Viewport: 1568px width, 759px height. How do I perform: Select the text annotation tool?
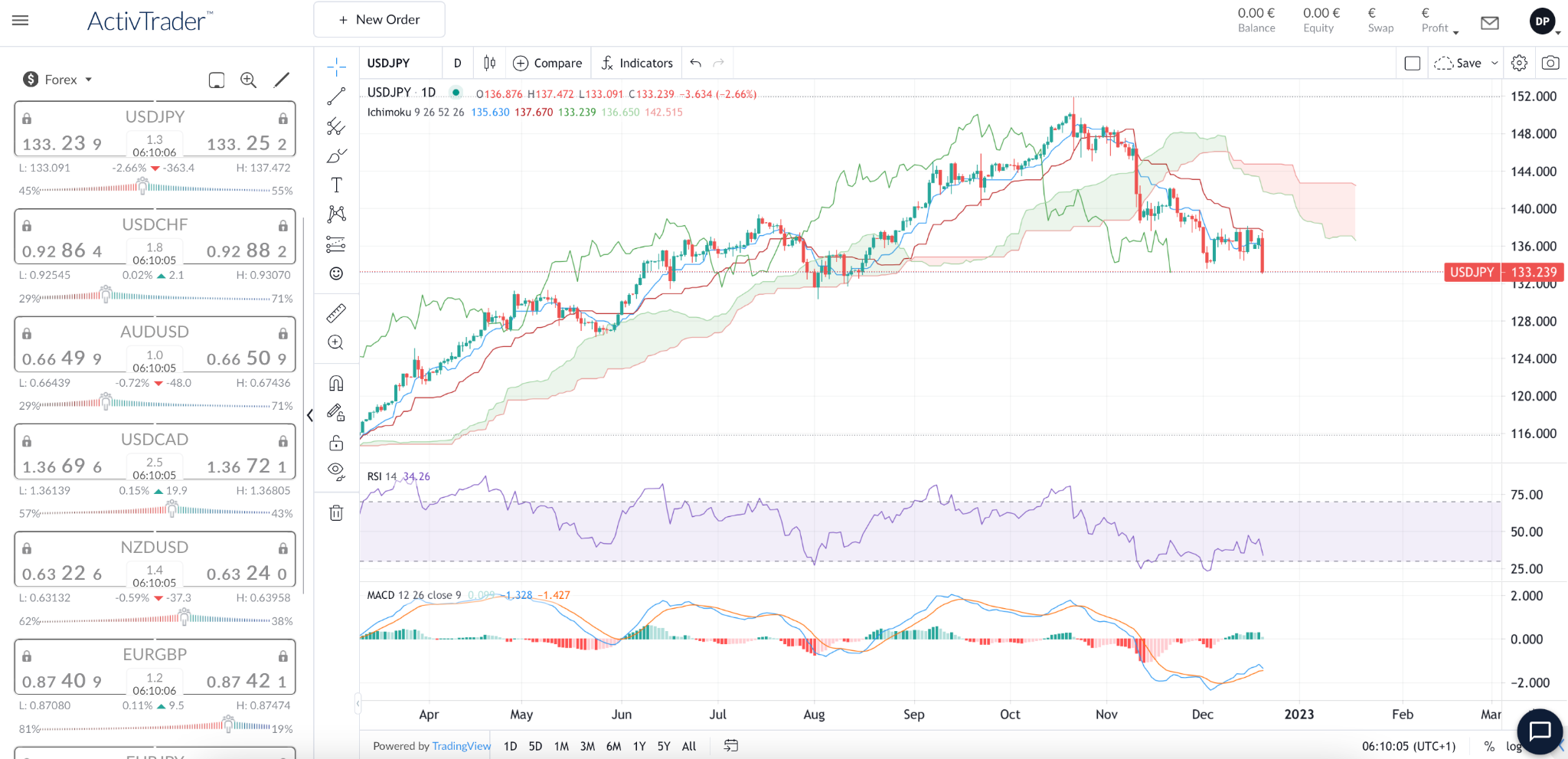336,185
